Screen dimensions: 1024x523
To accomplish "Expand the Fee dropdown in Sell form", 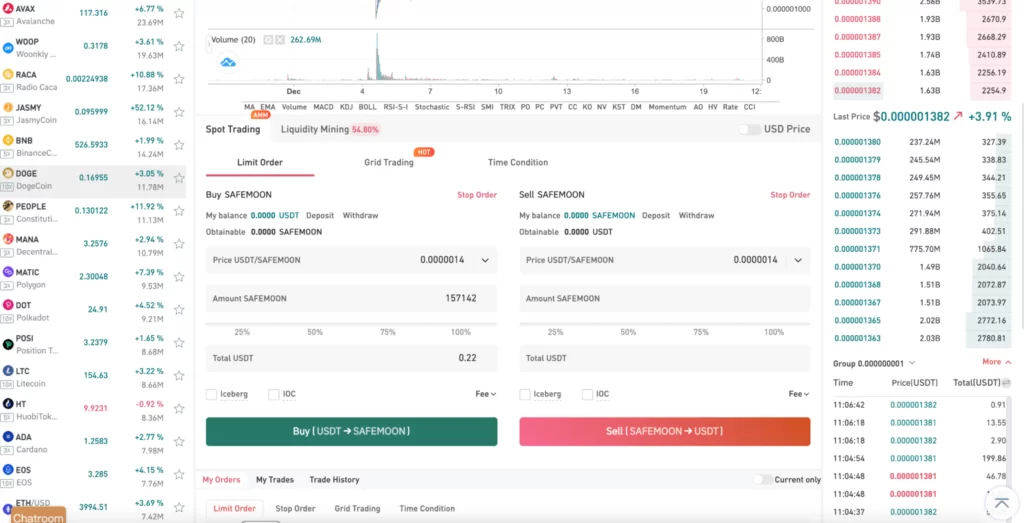I will (x=799, y=394).
